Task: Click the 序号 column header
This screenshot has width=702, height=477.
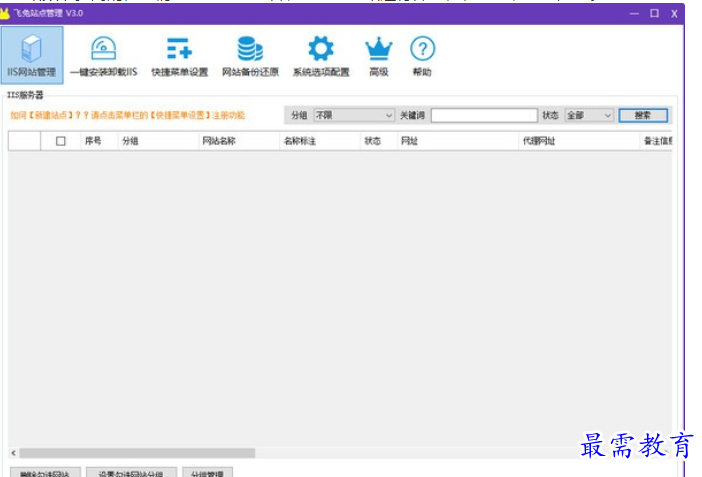Action: coord(93,141)
